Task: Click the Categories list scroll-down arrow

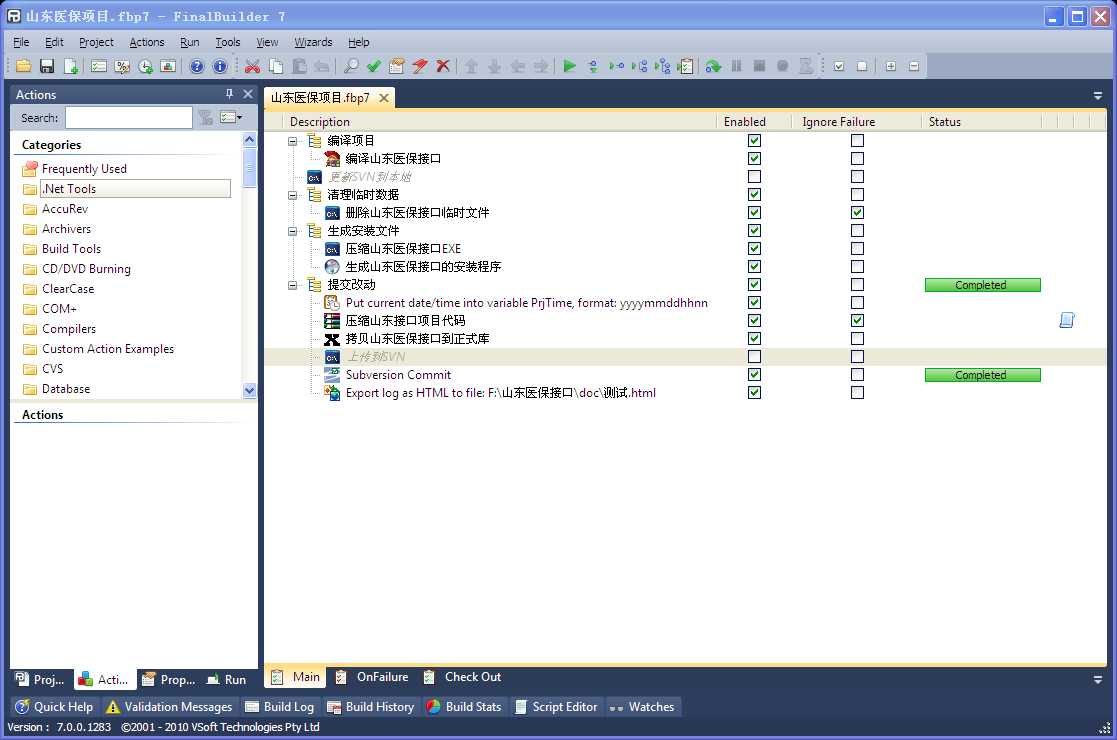Action: tap(249, 390)
